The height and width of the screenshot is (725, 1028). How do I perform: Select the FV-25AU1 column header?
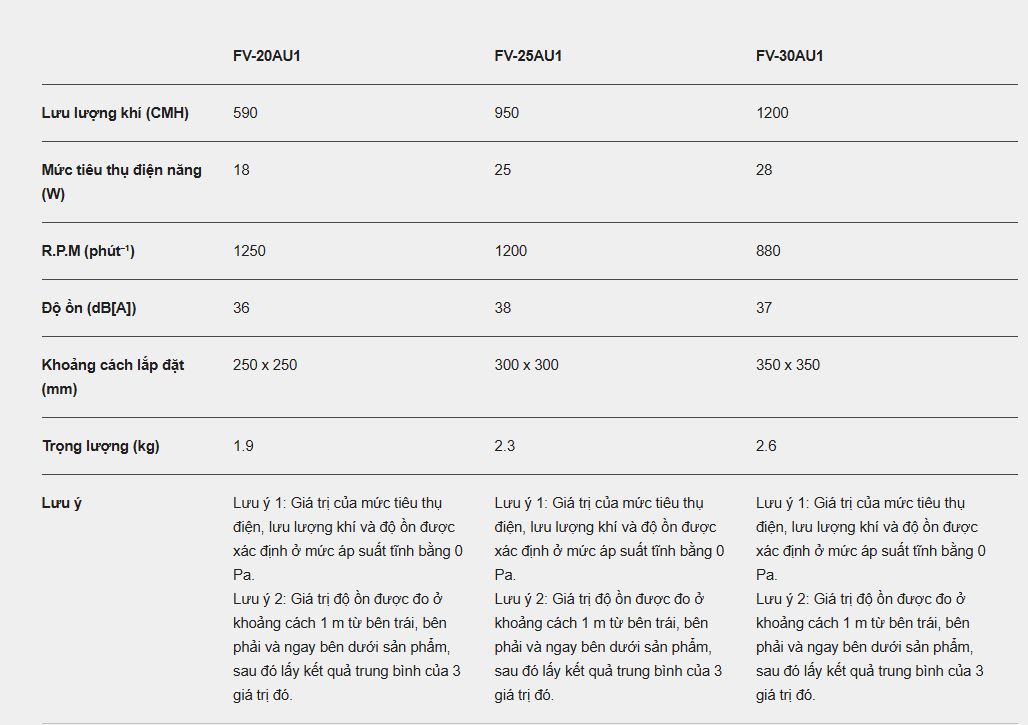click(528, 56)
